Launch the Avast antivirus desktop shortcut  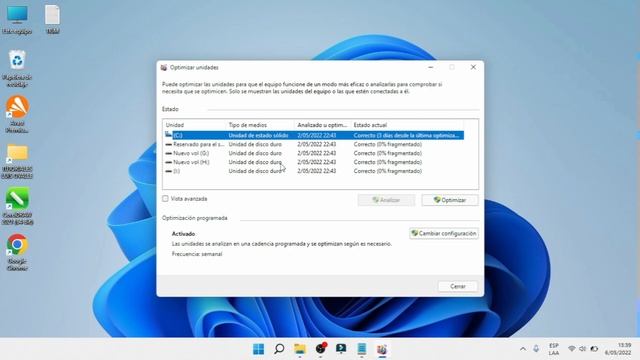pos(17,114)
